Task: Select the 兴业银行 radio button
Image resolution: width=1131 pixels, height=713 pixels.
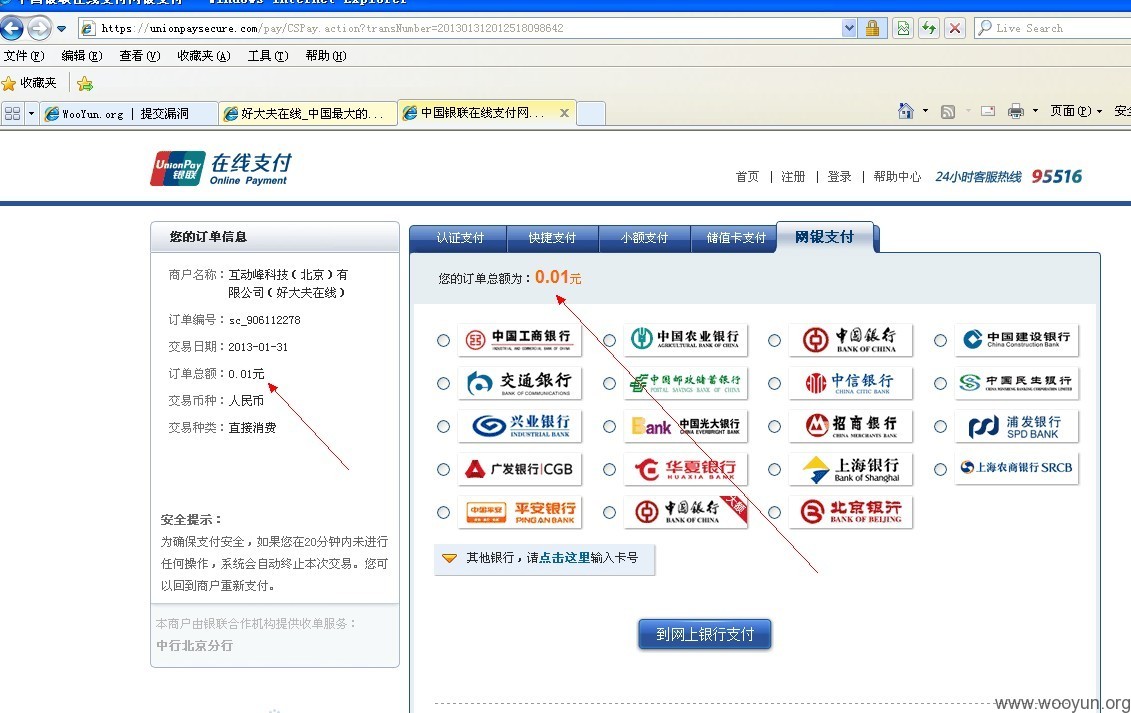Action: [444, 427]
